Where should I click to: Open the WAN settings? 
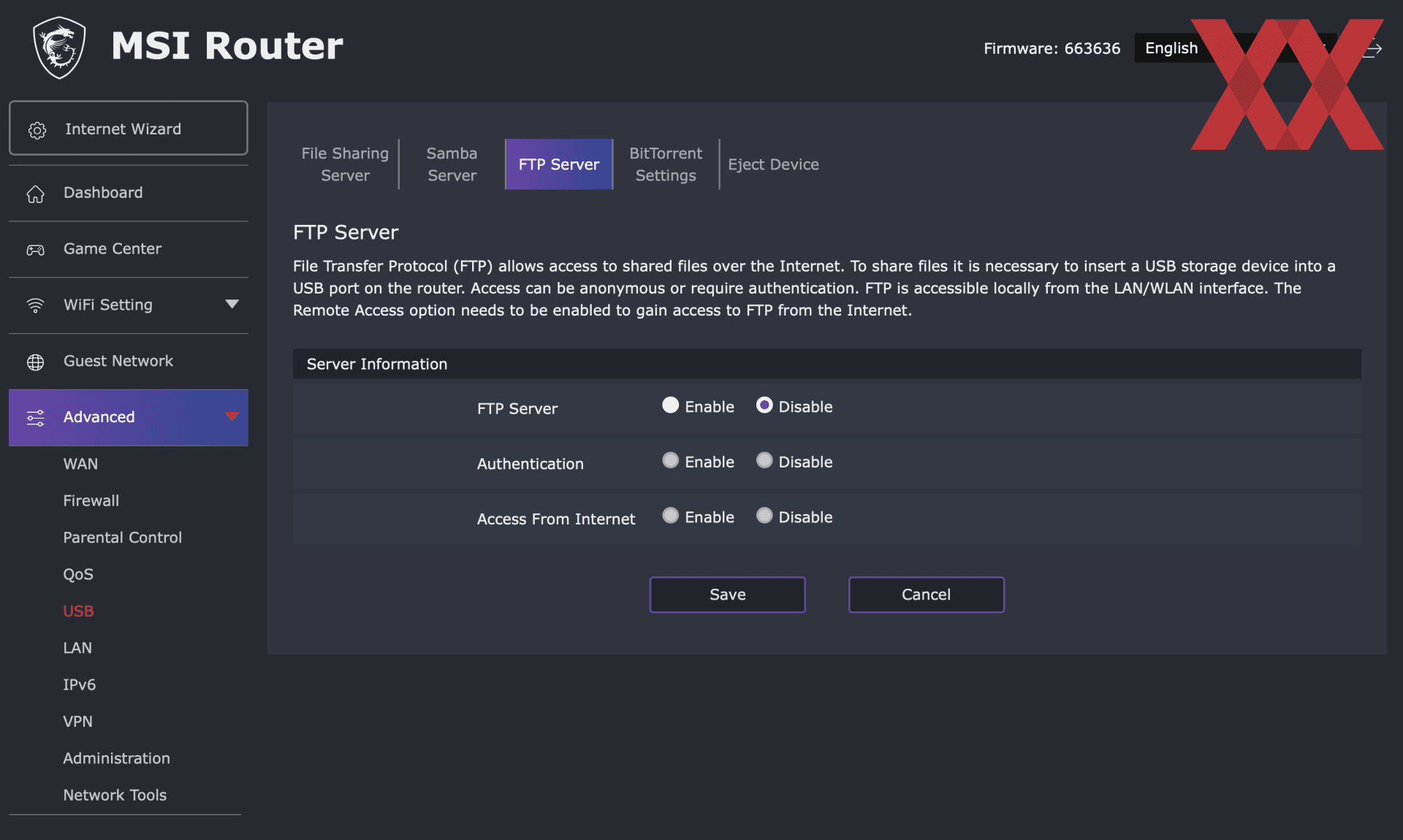click(80, 464)
